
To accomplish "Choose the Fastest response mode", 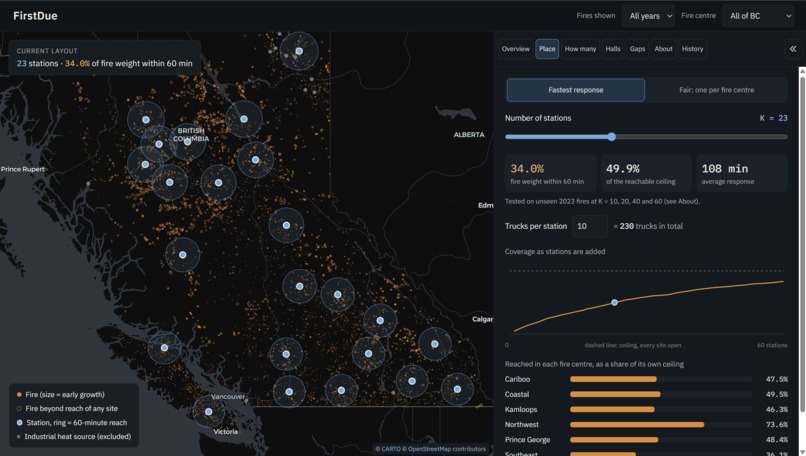I will (576, 90).
